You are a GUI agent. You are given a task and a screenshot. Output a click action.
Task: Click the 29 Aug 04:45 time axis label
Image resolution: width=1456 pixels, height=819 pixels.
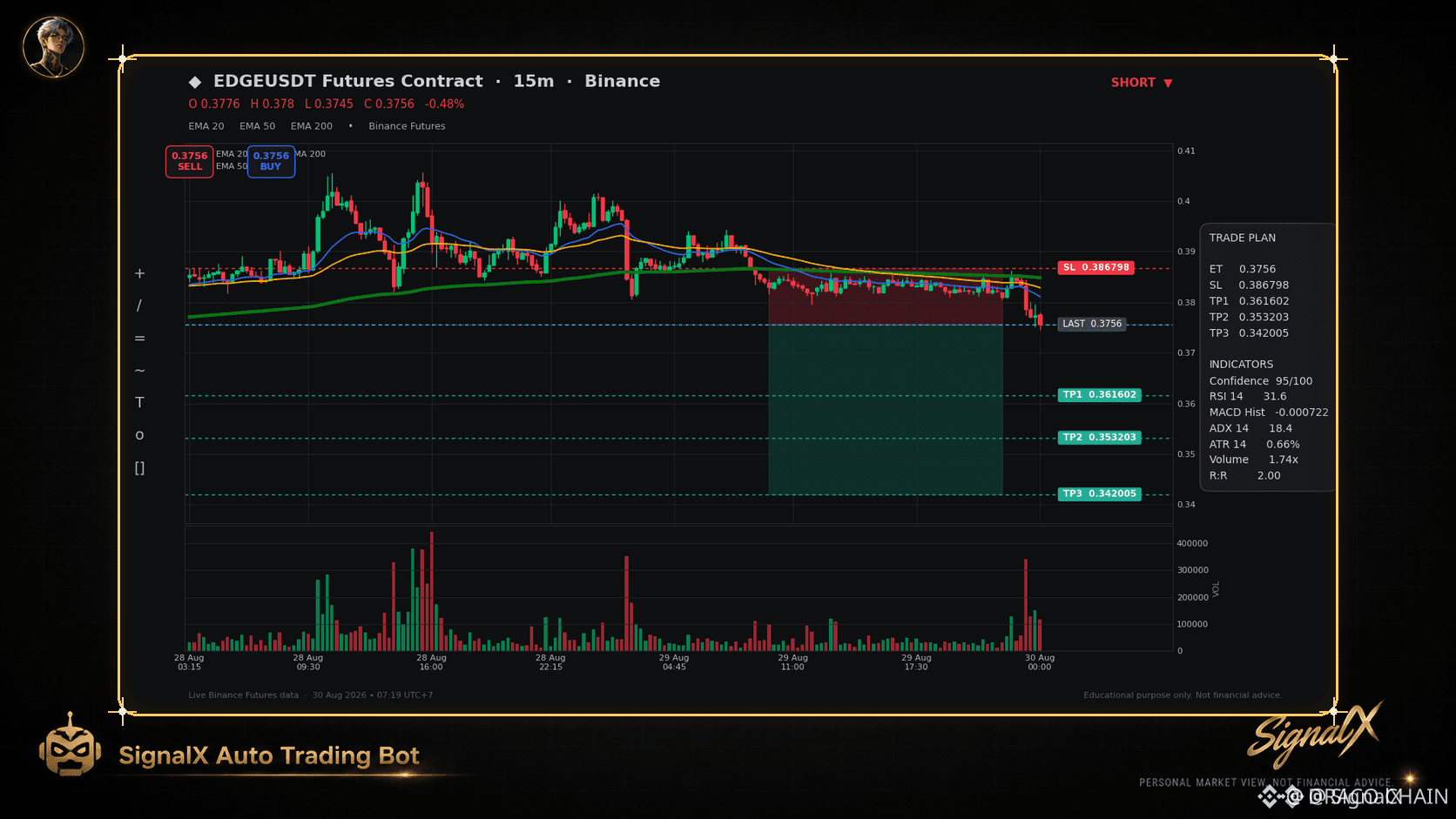(674, 662)
